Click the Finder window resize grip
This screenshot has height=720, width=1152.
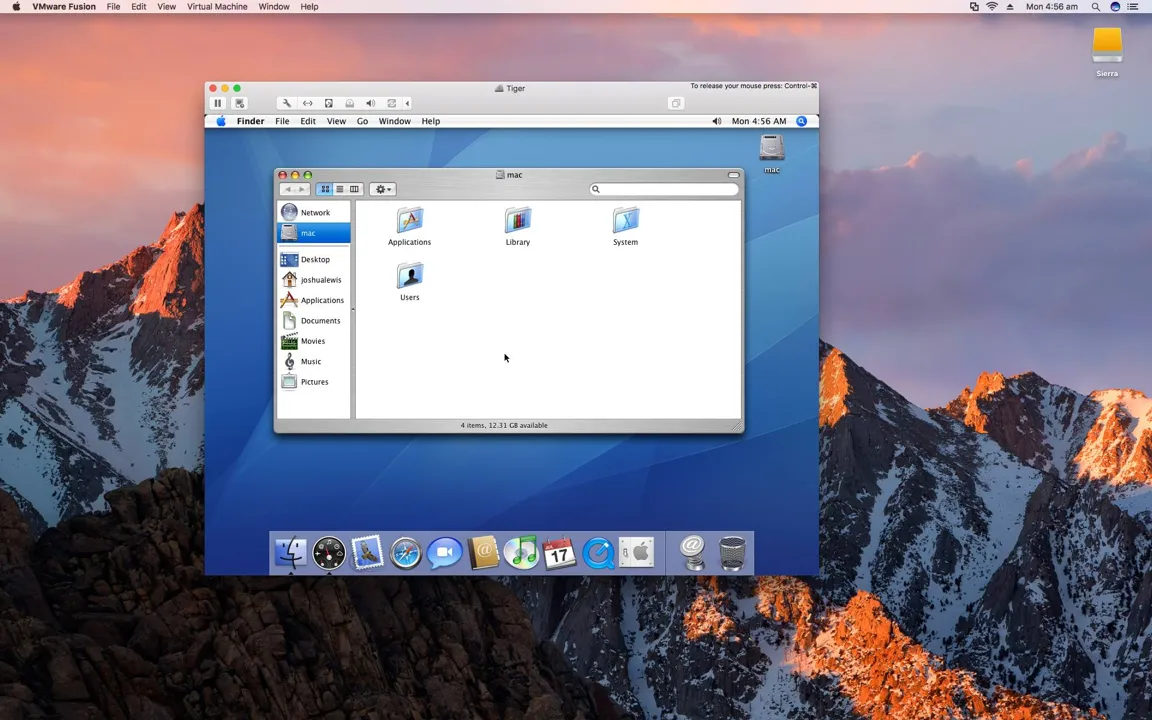point(736,426)
